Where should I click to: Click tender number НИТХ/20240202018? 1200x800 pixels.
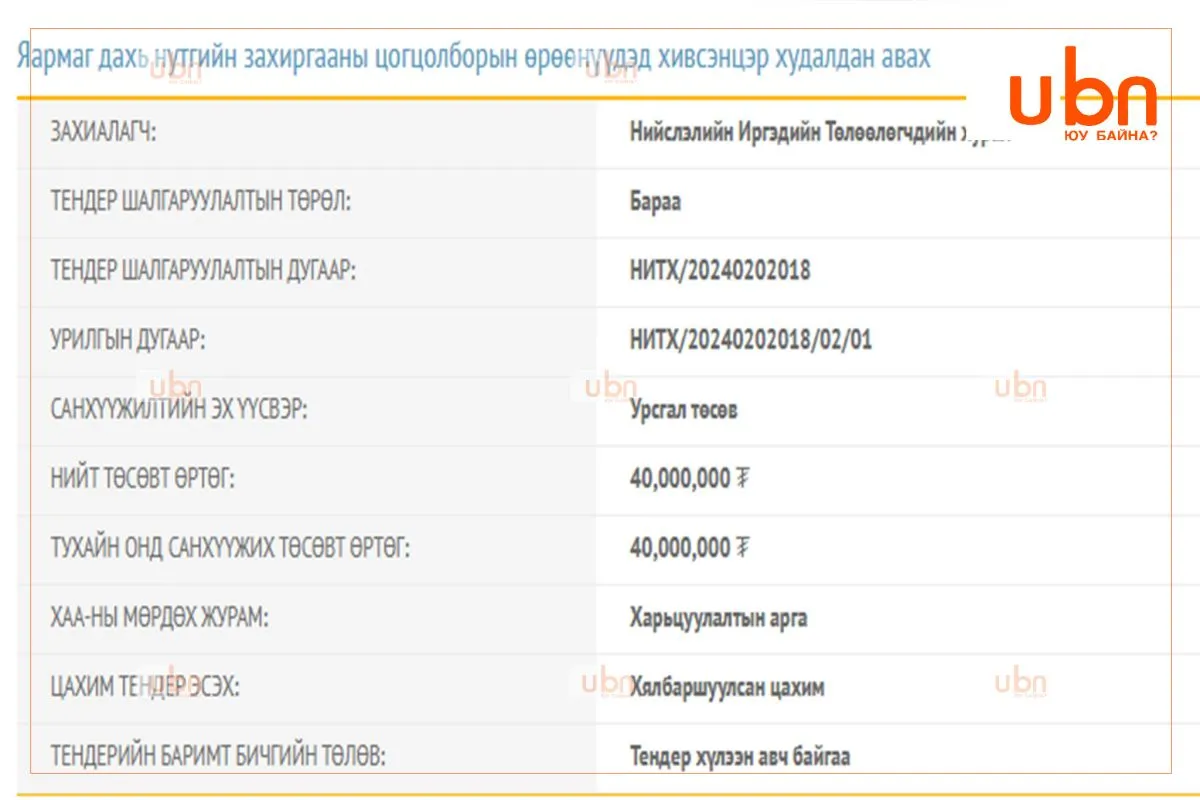point(720,271)
